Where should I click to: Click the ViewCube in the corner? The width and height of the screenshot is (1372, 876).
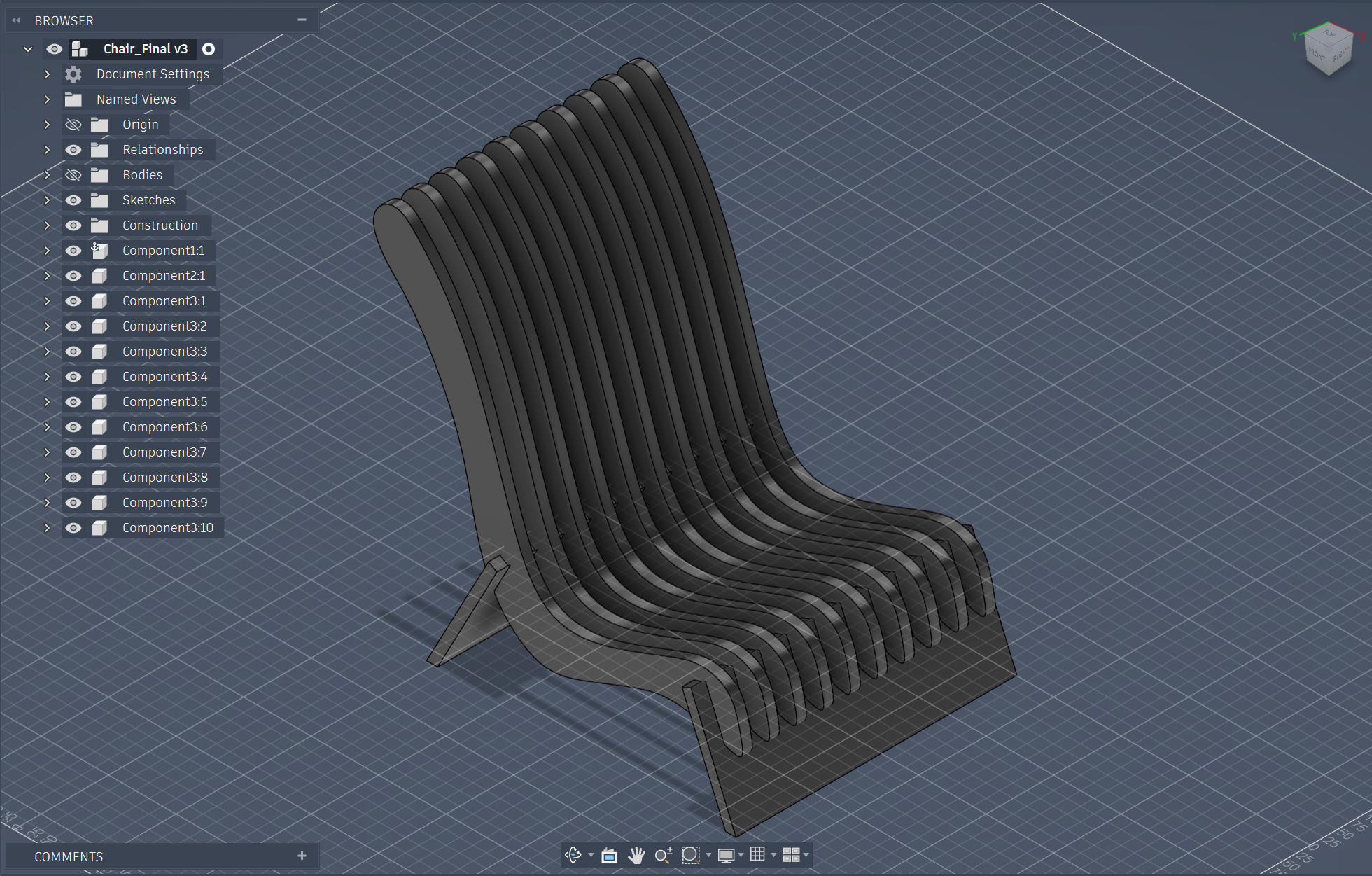point(1328,53)
